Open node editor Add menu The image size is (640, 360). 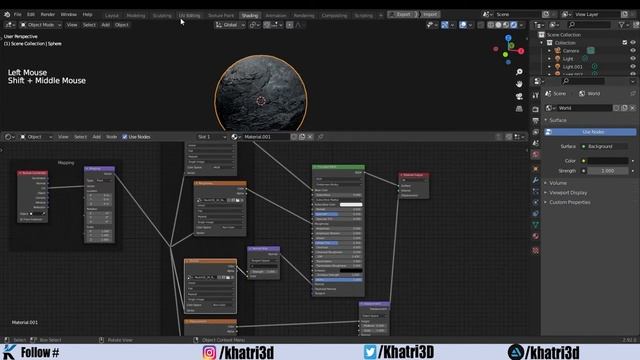(96, 137)
